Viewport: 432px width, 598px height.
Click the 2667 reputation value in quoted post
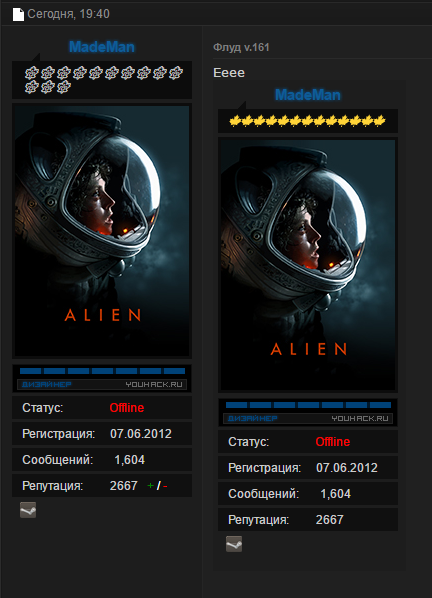coord(329,519)
